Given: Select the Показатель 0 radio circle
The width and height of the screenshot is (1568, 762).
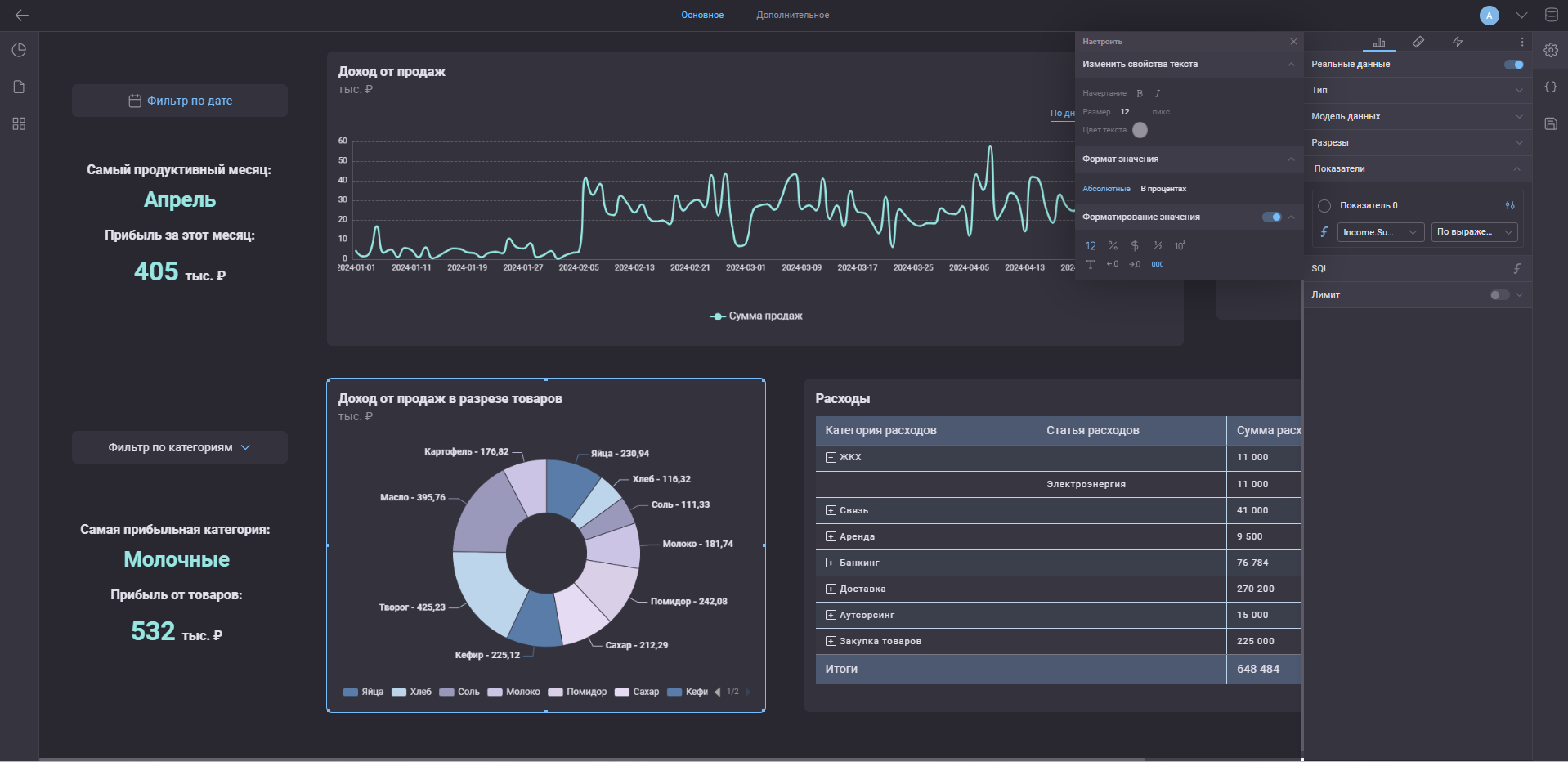Looking at the screenshot, I should [1324, 206].
